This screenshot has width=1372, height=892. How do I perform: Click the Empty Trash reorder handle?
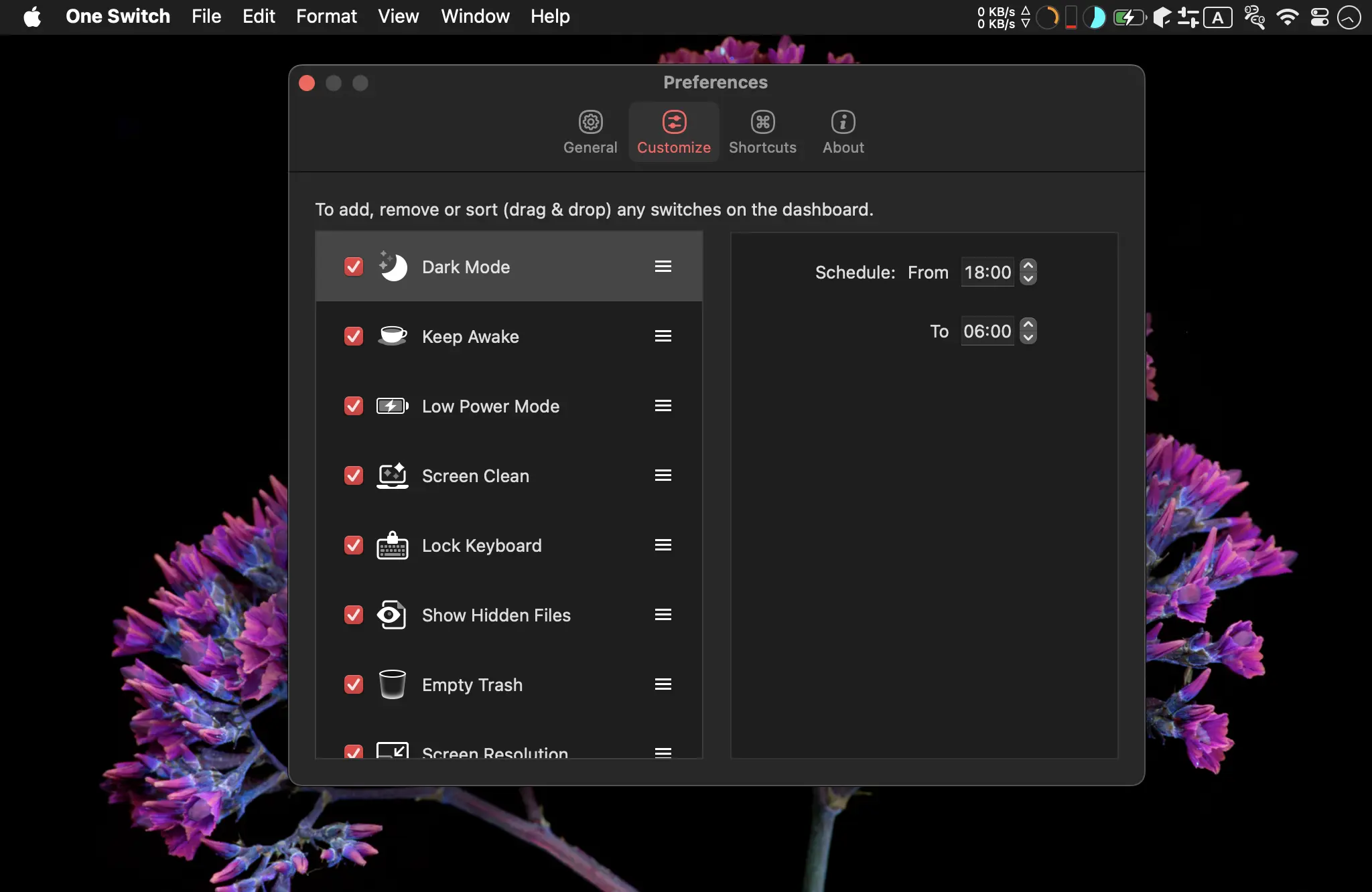point(663,684)
